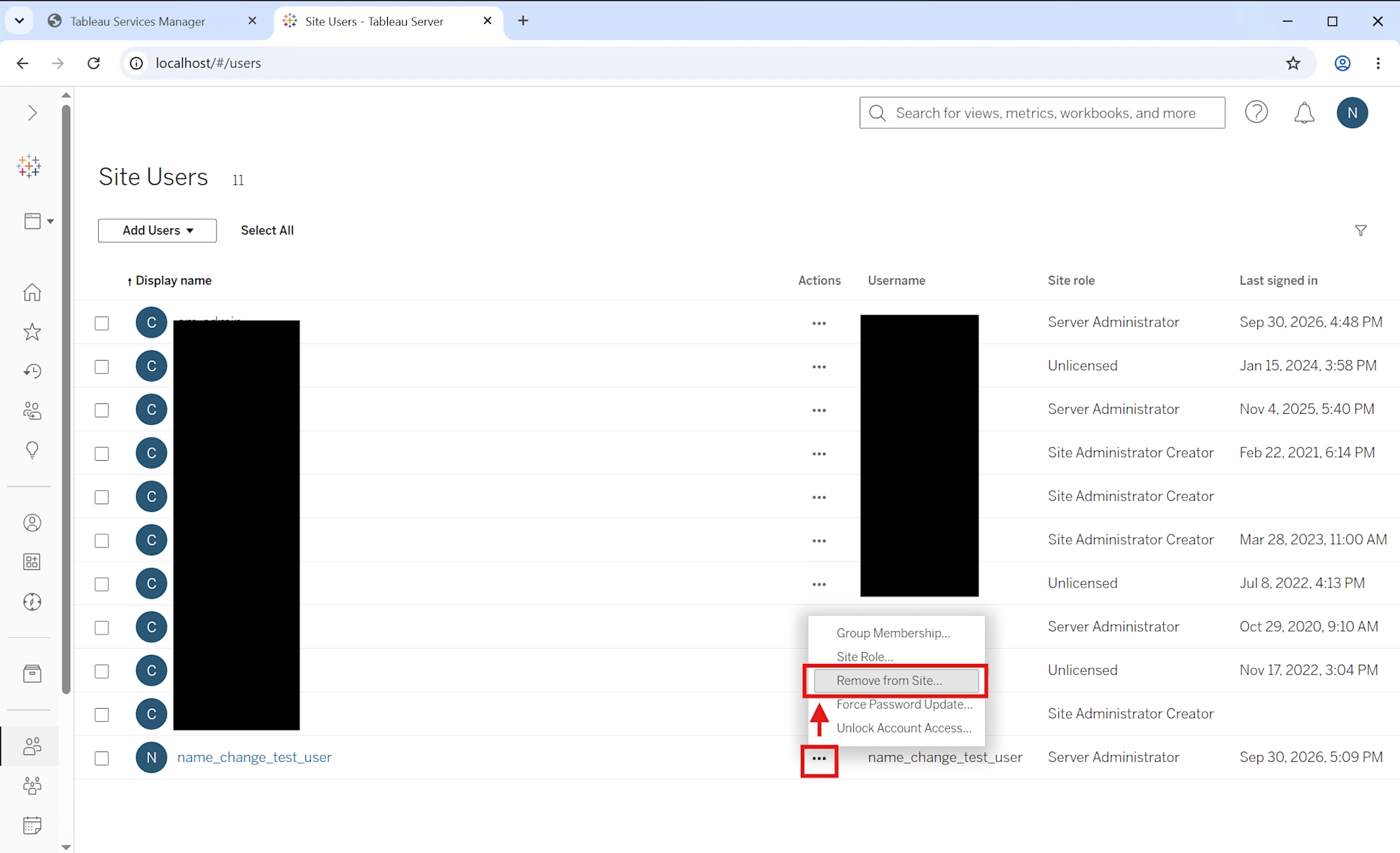Go to Home in the sidebar

pyautogui.click(x=32, y=292)
